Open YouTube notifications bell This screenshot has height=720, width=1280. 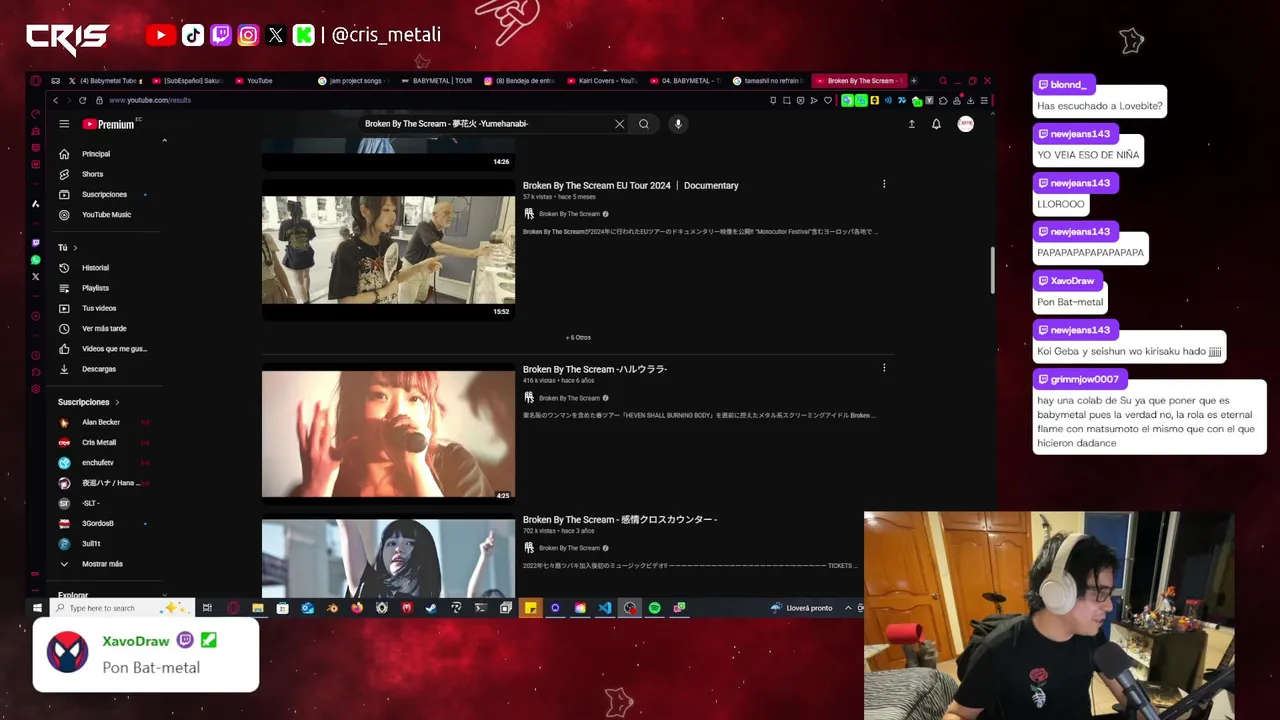[936, 124]
